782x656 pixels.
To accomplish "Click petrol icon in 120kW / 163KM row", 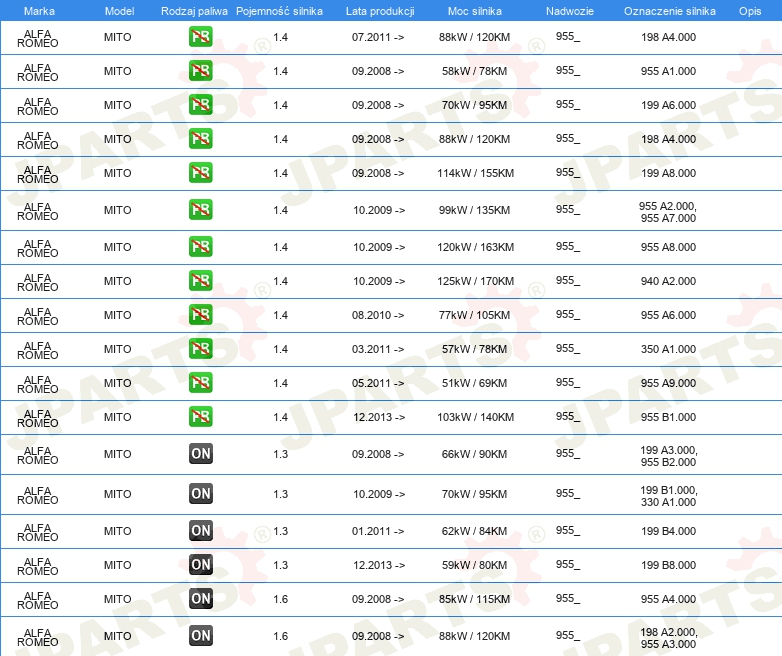I will (200, 246).
